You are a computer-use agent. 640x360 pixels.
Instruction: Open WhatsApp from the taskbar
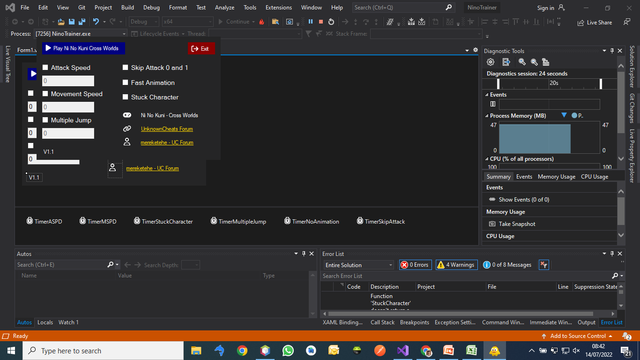pos(288,351)
